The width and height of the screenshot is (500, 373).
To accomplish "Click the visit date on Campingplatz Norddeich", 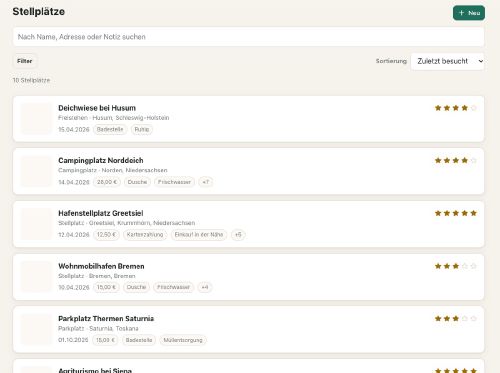I will [74, 182].
